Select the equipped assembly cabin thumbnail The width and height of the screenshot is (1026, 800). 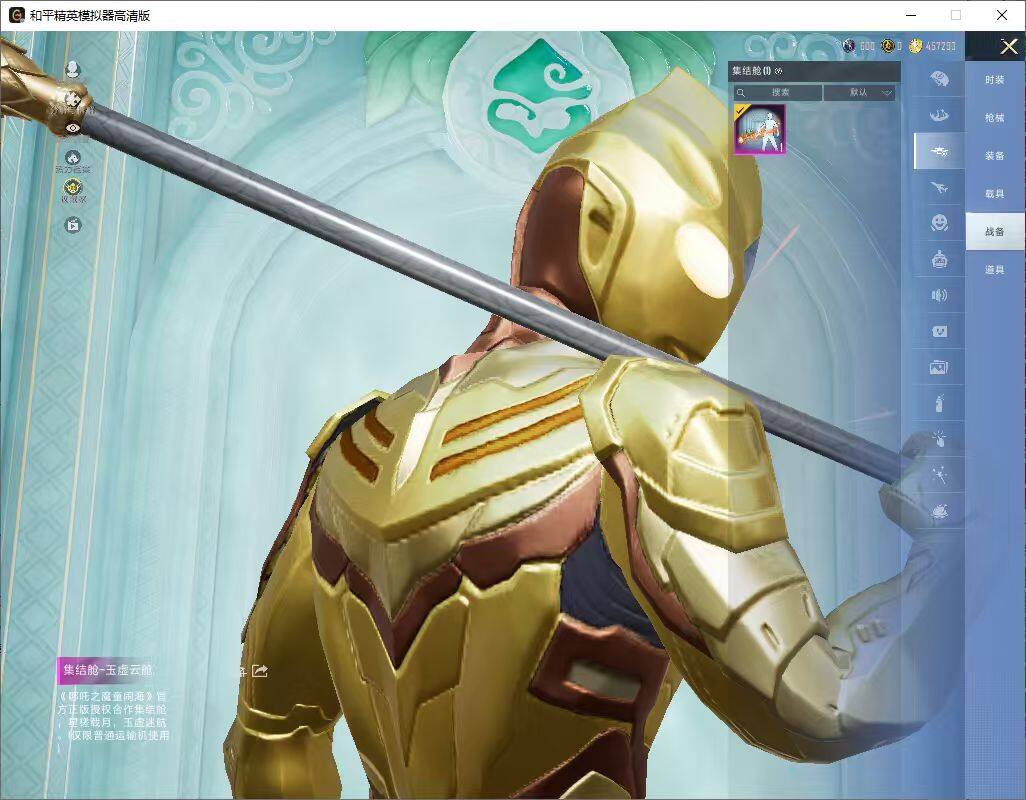[759, 129]
